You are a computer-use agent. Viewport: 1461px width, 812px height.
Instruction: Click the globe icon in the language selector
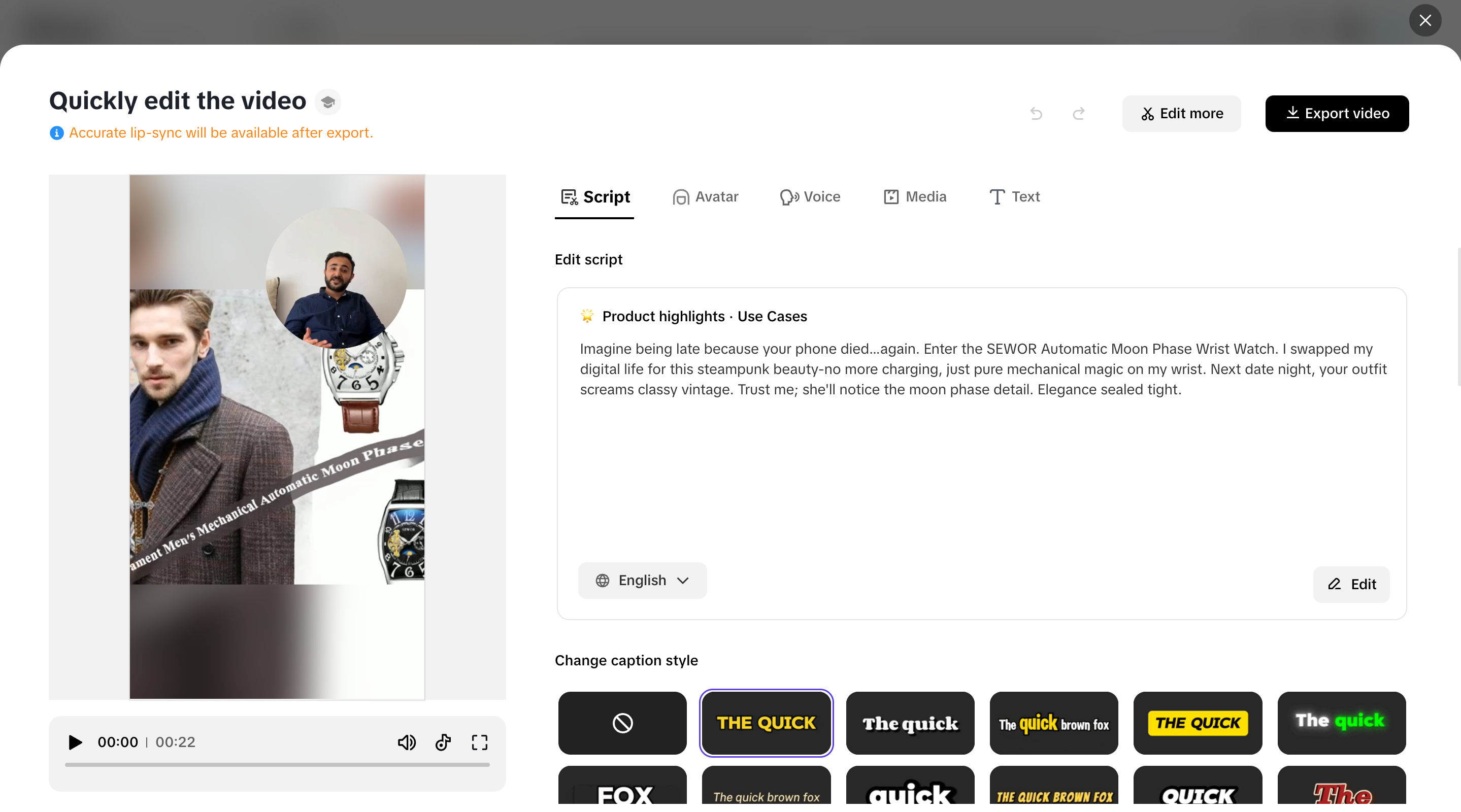click(x=603, y=581)
